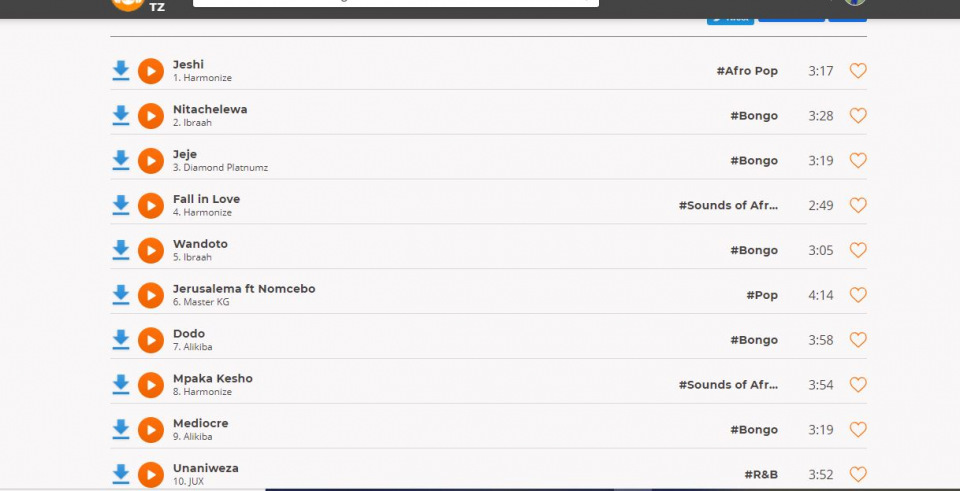Image resolution: width=960 pixels, height=491 pixels.
Task: Add Jeshi to favorites with heart
Action: click(x=857, y=71)
